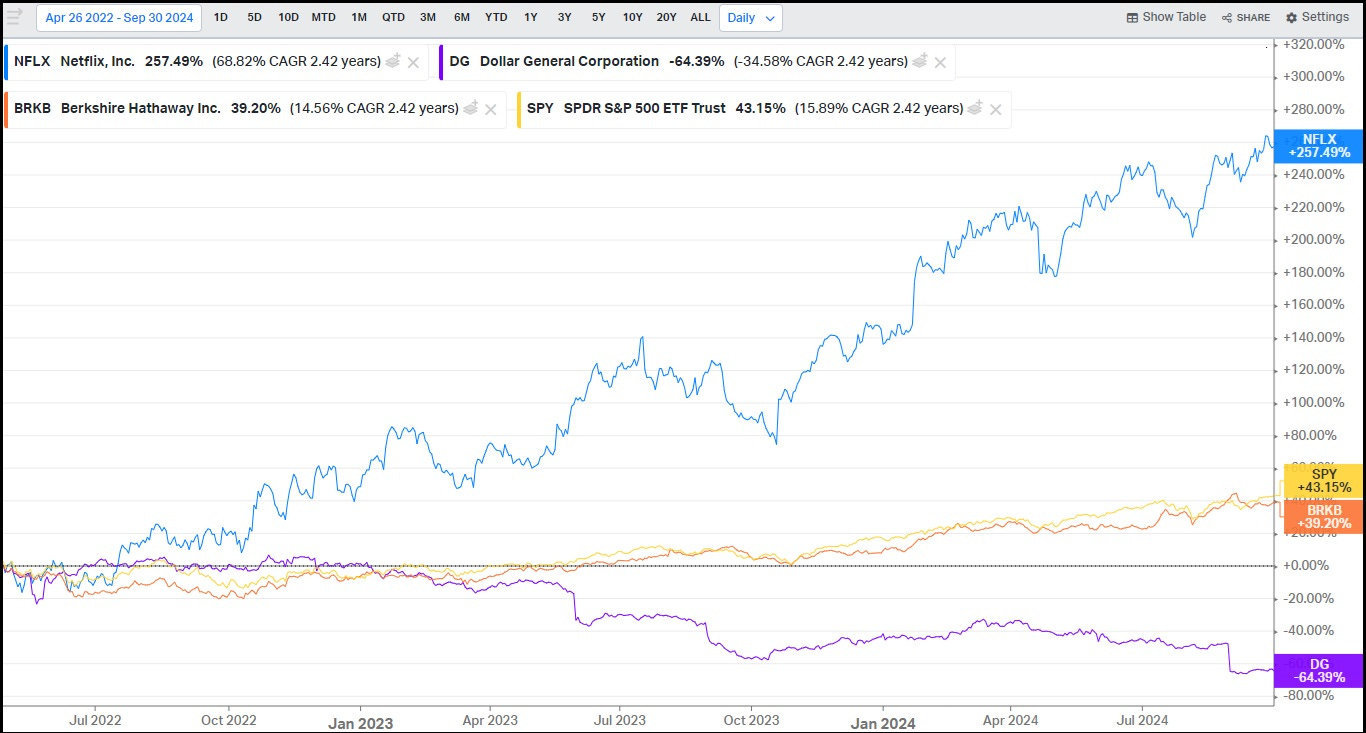Open the add-symbol menu icon at top left
This screenshot has width=1366, height=733.
coord(14,16)
